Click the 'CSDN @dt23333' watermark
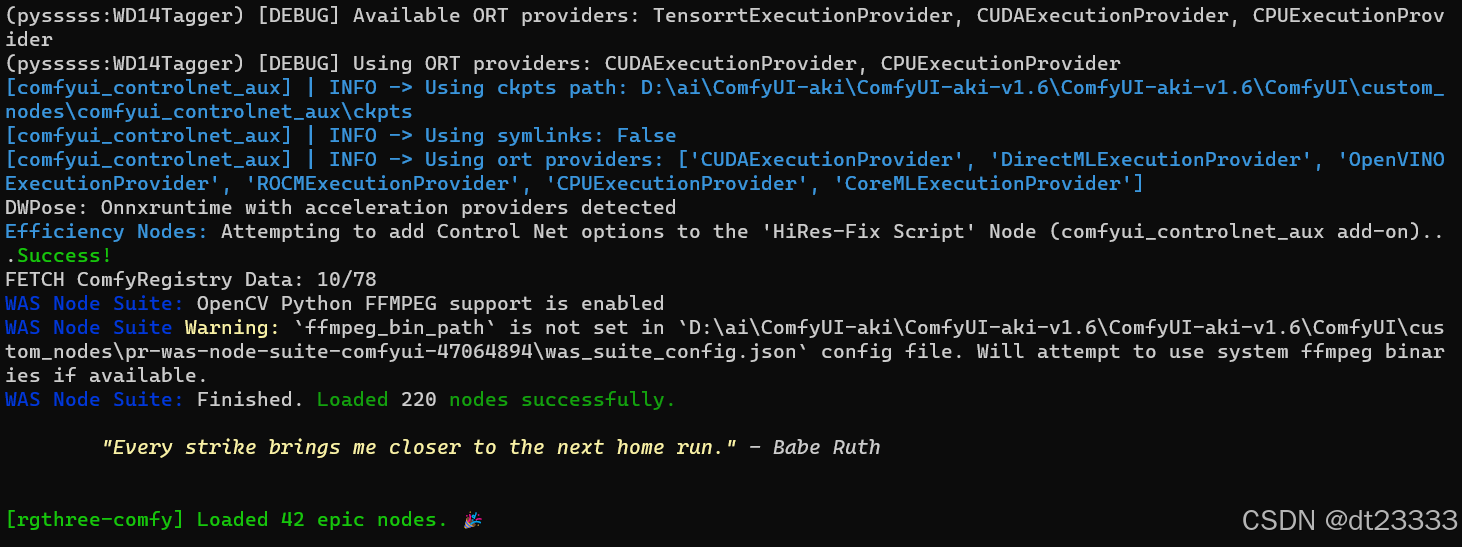The image size is (1462, 547). click(x=1349, y=520)
